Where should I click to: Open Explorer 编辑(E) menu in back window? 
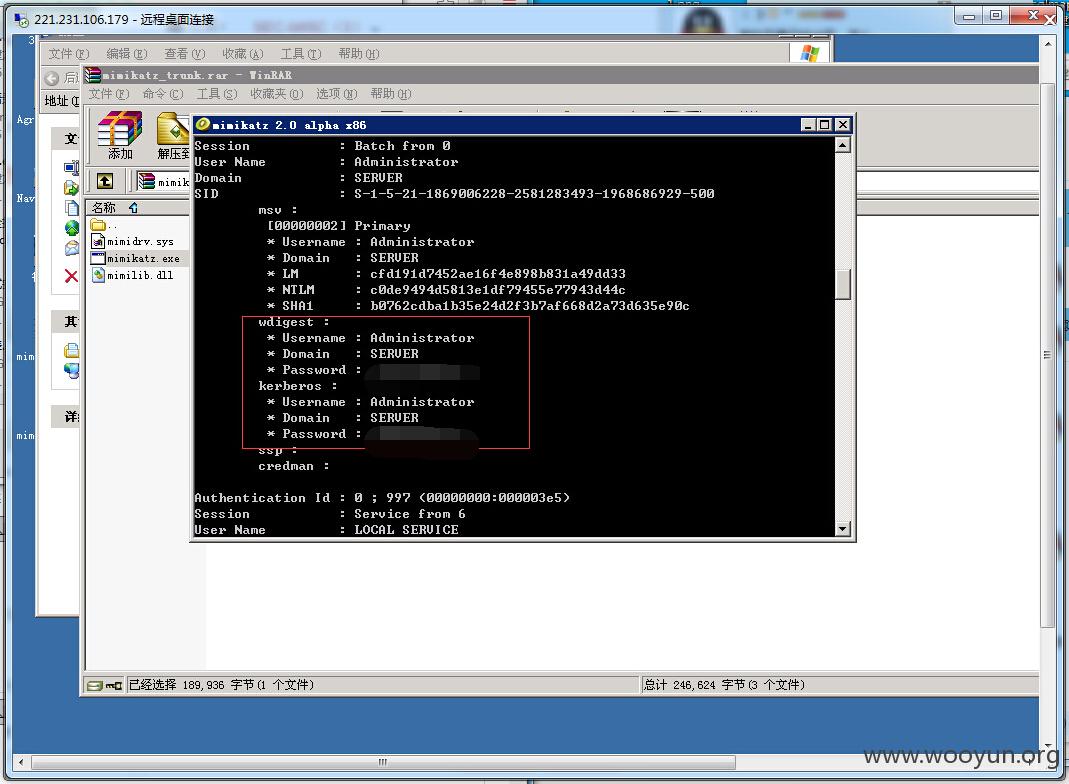tap(127, 54)
